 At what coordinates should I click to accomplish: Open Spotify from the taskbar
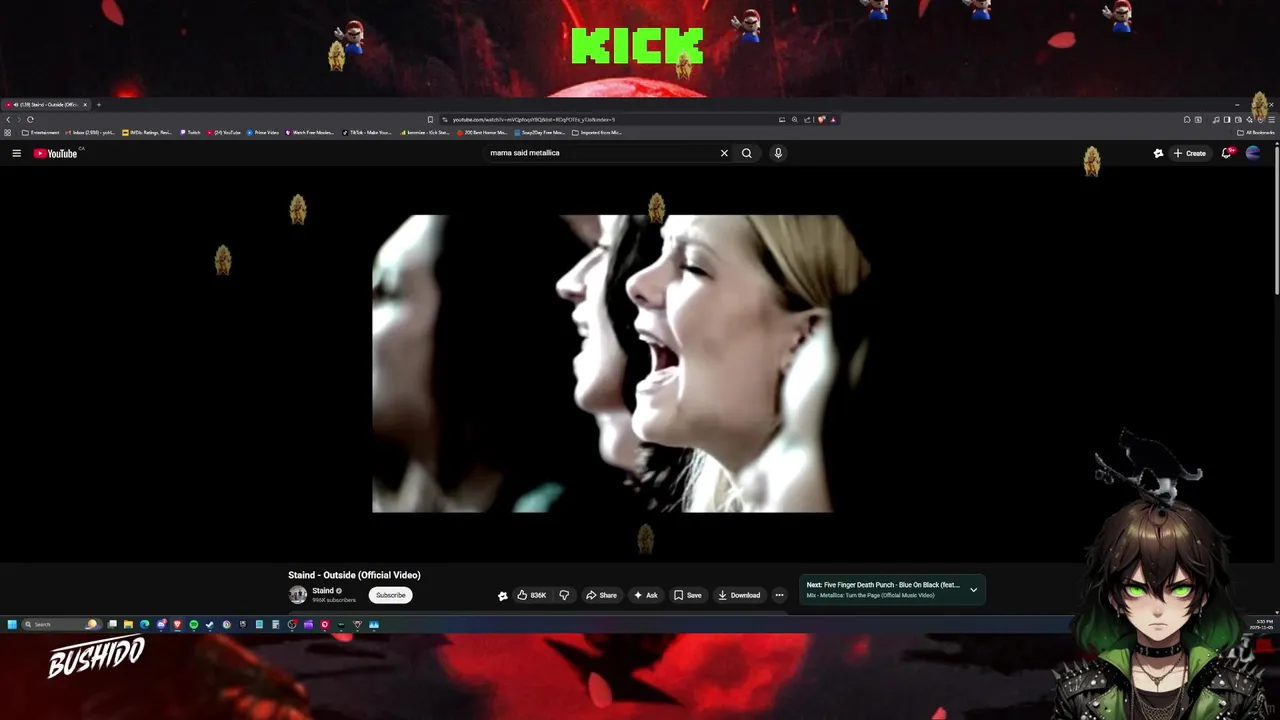(x=194, y=625)
